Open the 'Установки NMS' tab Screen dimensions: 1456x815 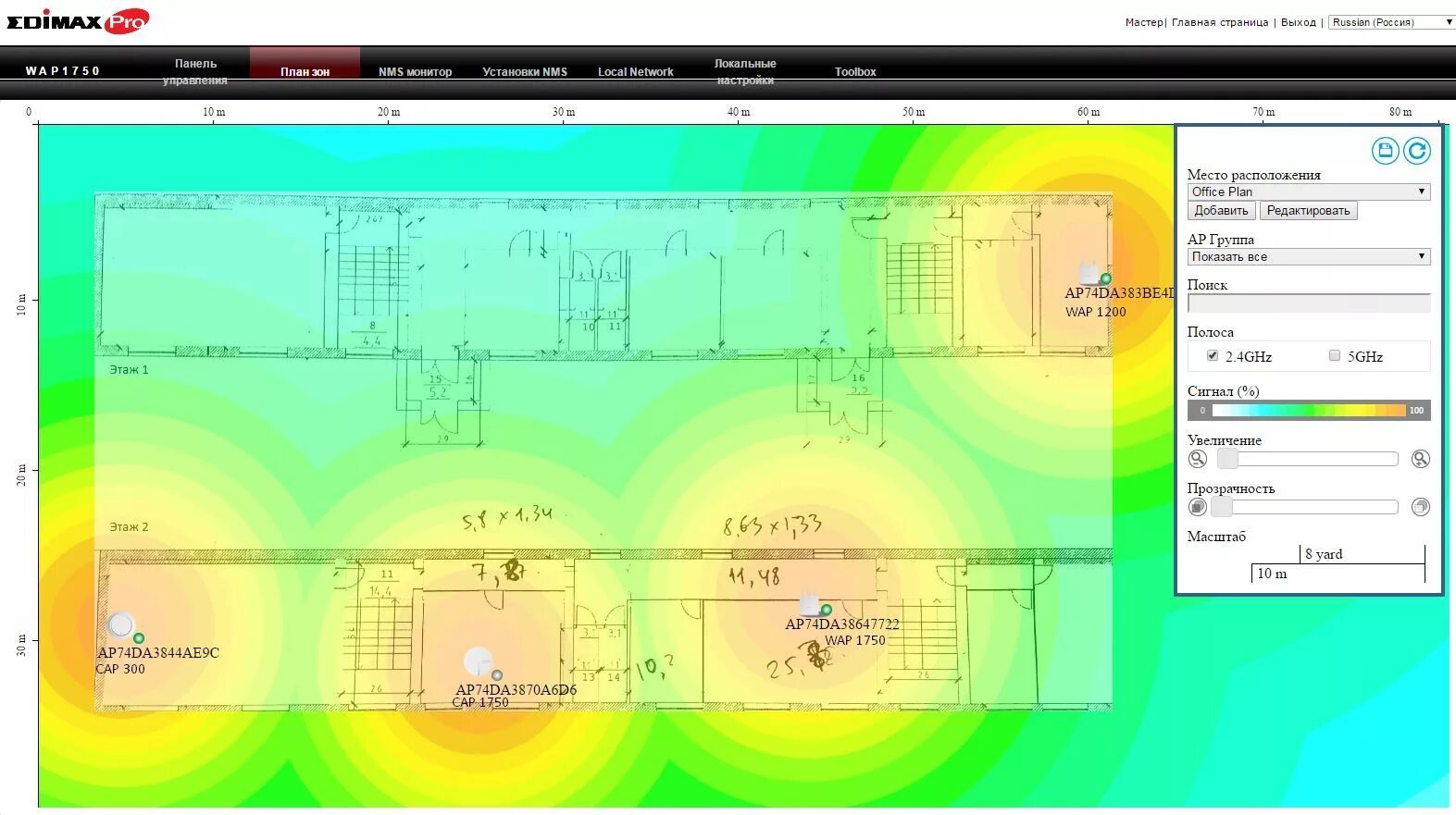pos(525,72)
